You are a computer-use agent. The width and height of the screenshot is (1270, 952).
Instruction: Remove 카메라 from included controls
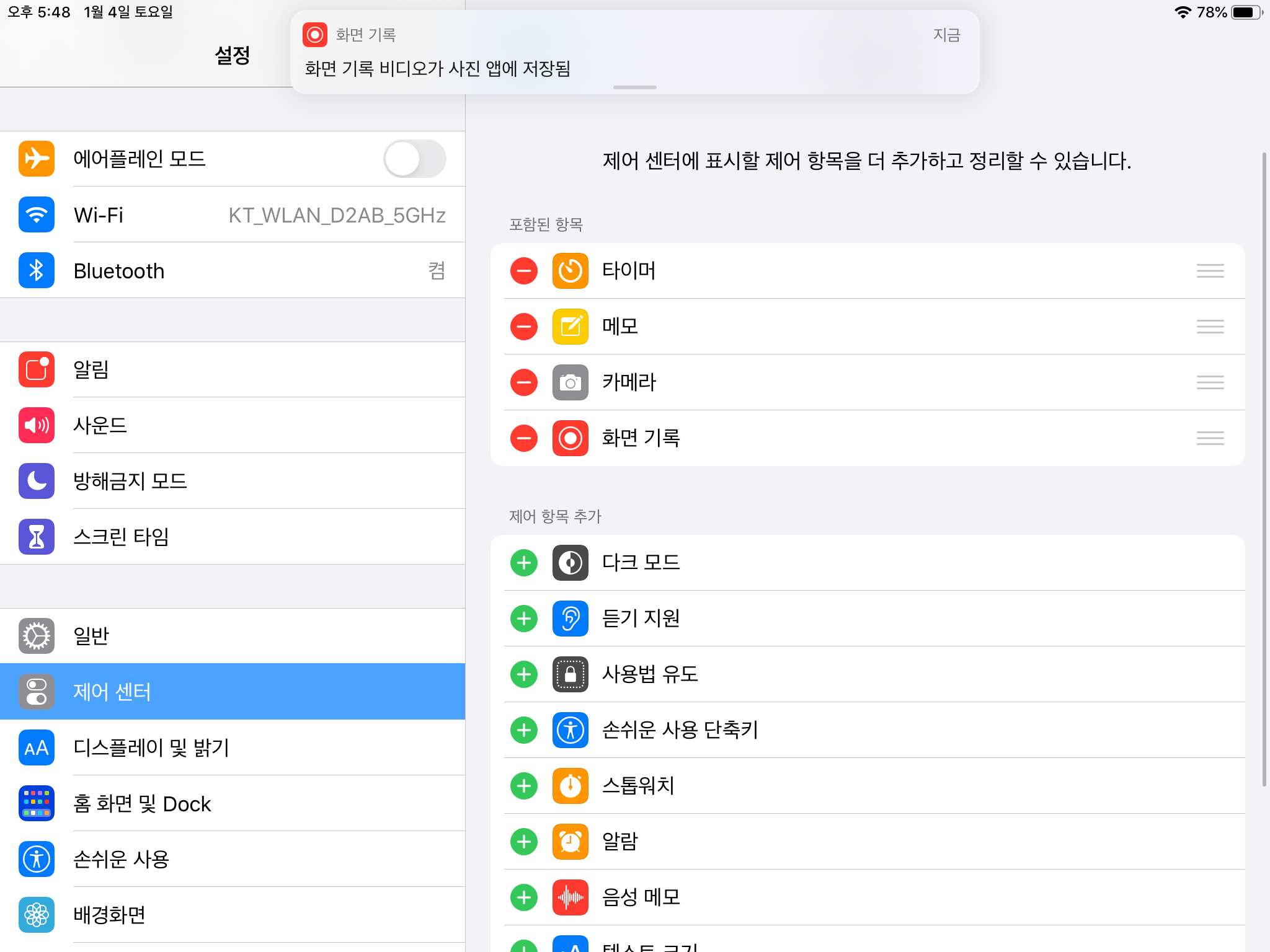[524, 382]
